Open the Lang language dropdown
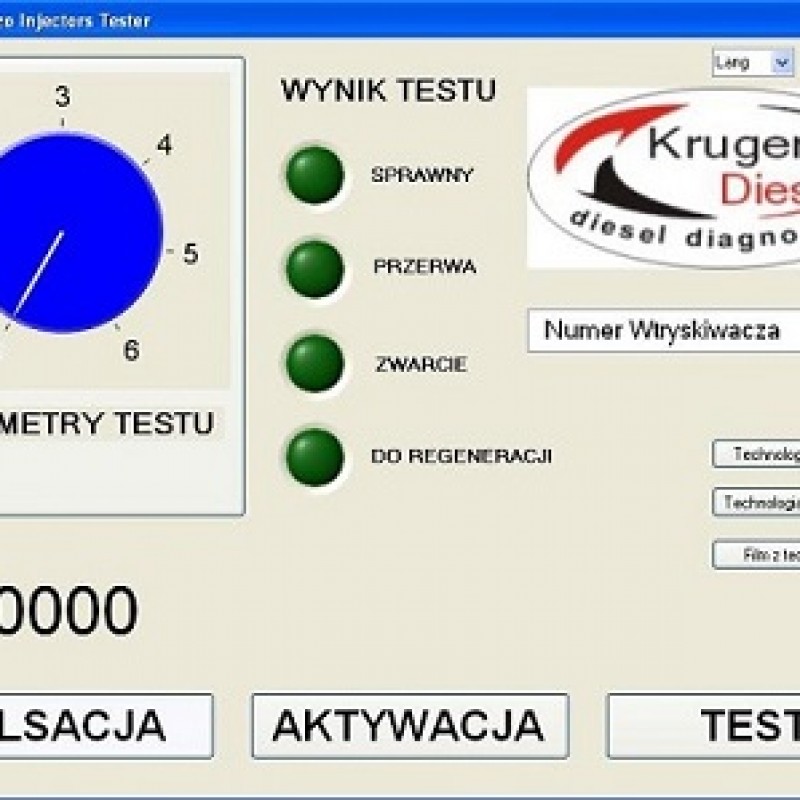800x800 pixels. click(x=754, y=63)
